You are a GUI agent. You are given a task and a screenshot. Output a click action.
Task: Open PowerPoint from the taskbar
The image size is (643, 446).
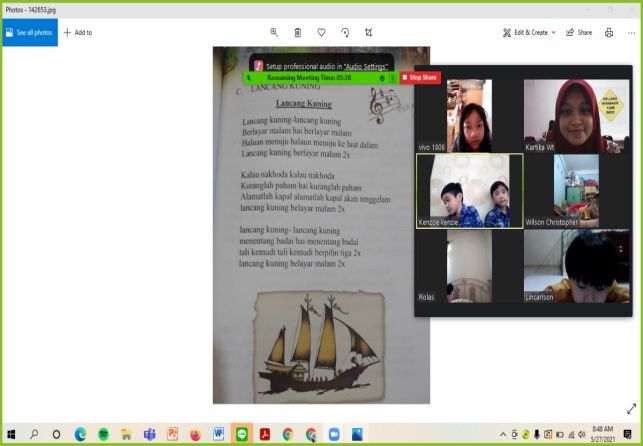point(173,434)
